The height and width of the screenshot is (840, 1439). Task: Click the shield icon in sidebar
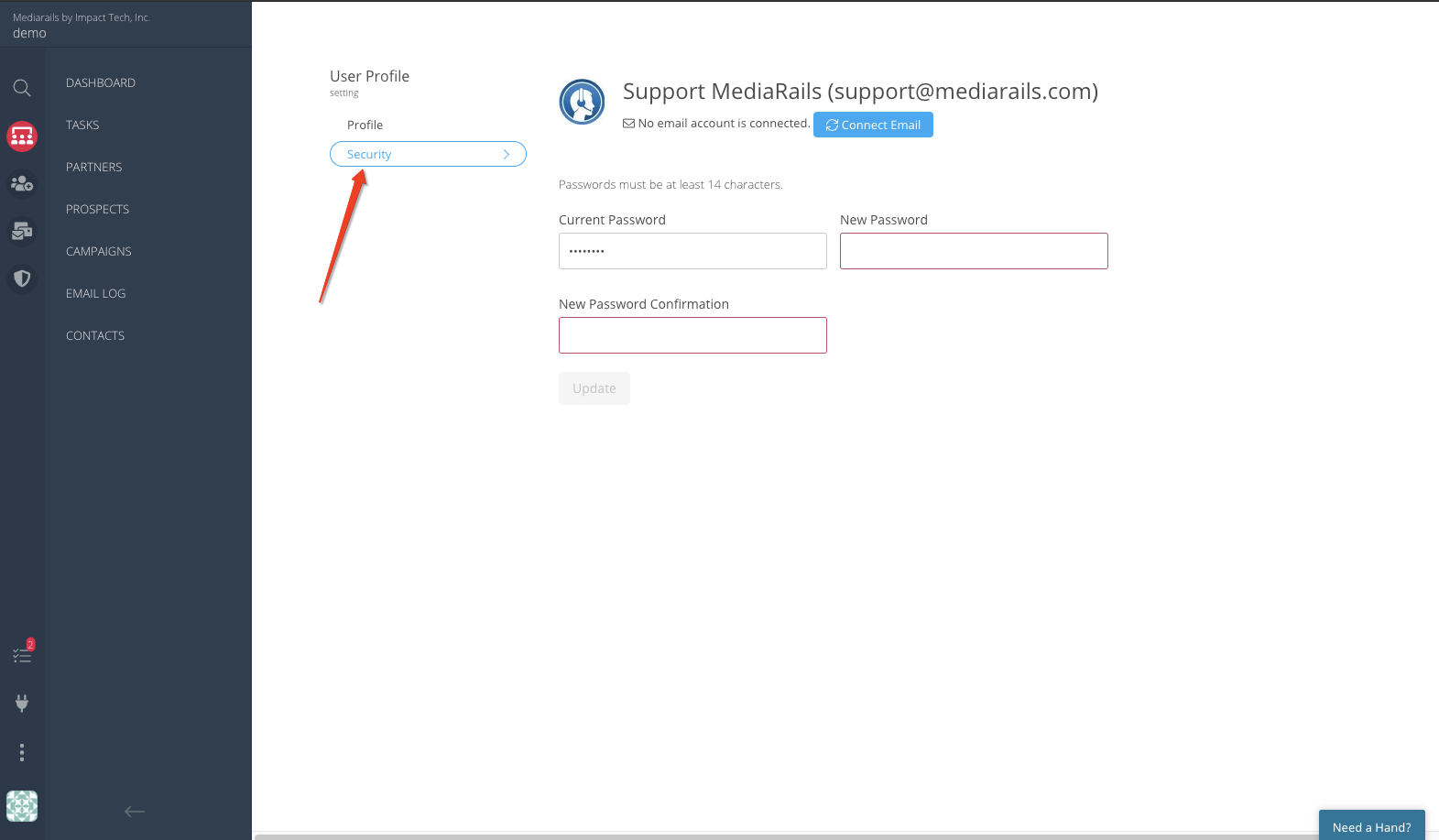[x=22, y=278]
